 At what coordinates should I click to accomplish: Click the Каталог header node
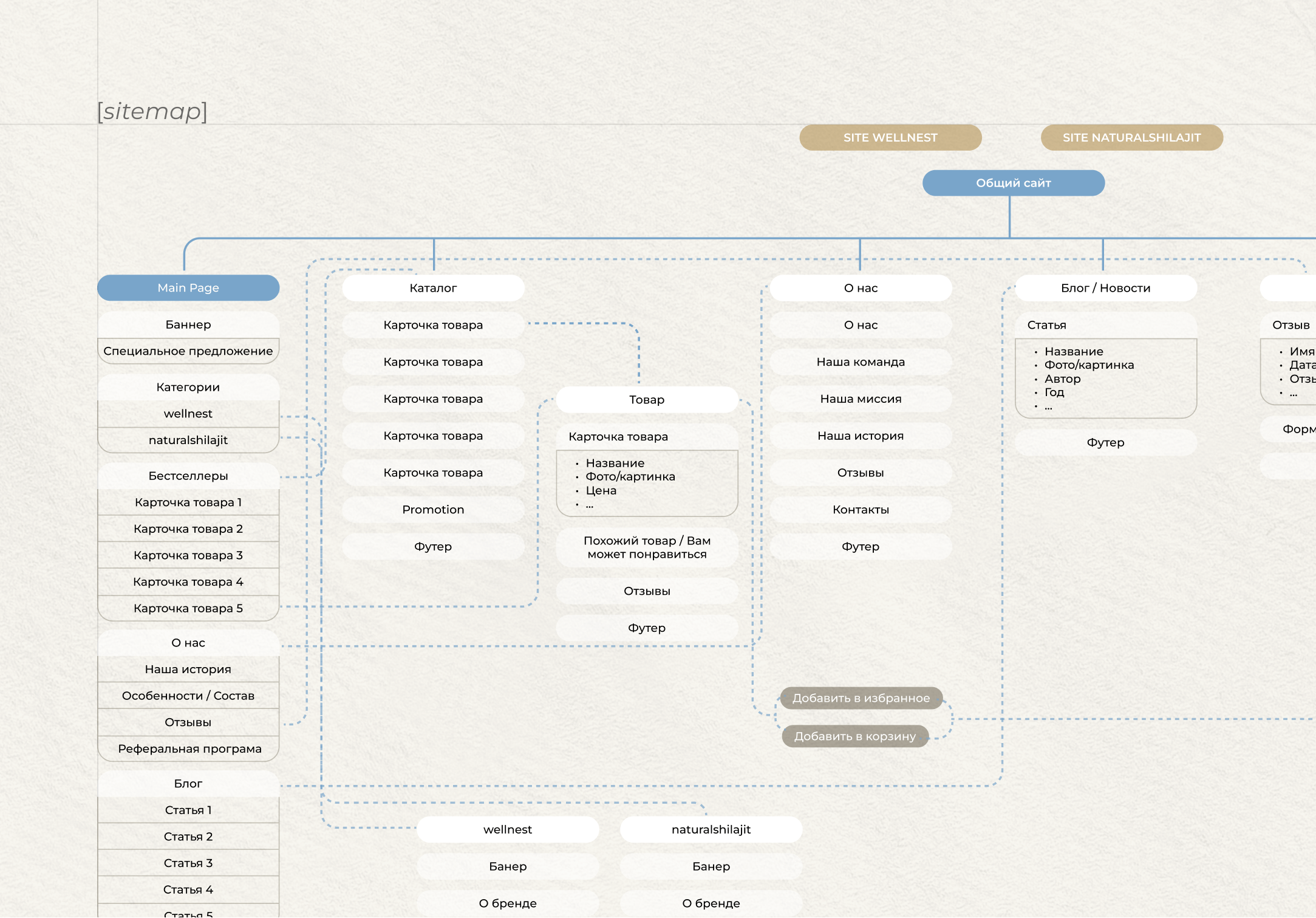coord(433,288)
